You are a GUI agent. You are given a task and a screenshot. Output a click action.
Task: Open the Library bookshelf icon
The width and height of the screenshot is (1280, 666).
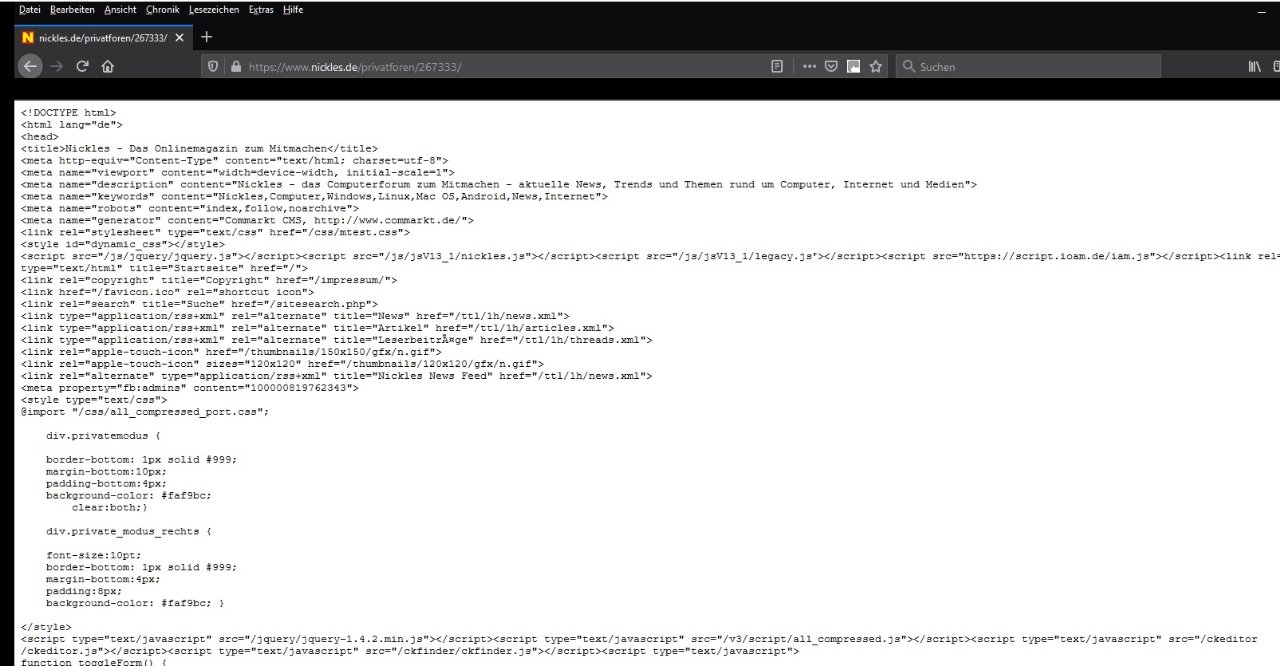click(1254, 66)
